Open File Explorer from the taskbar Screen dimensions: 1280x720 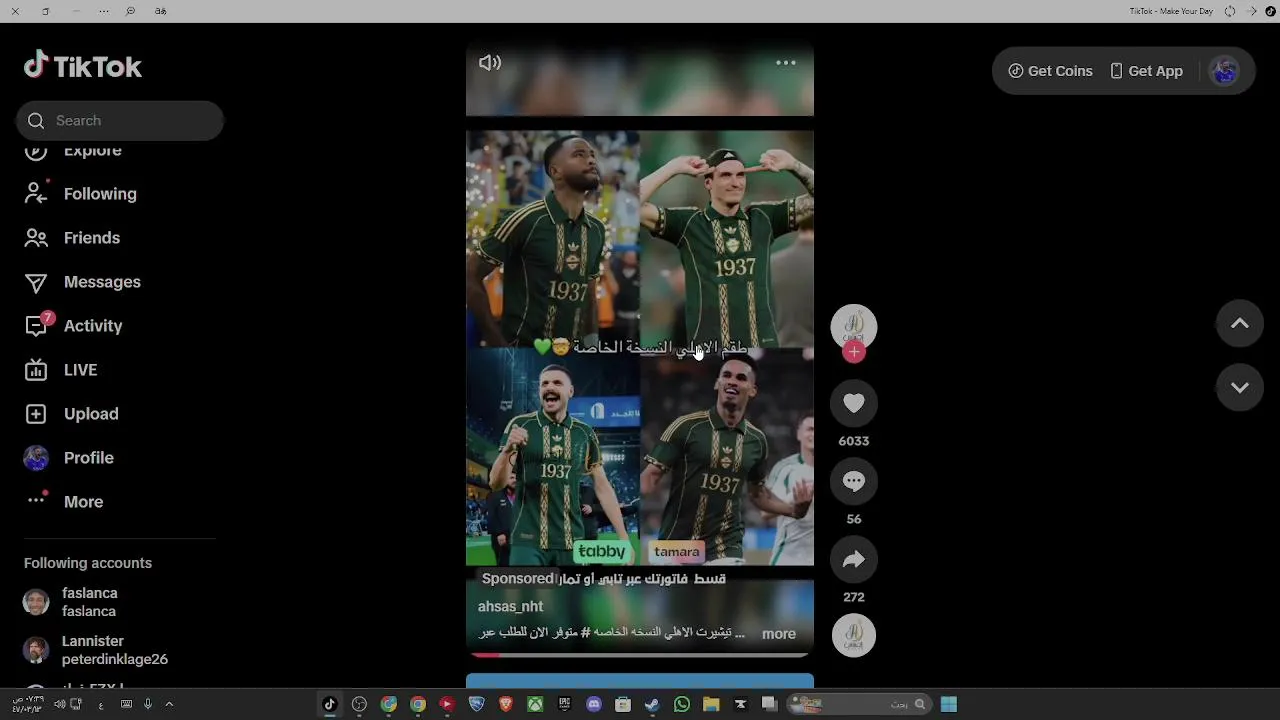(x=711, y=704)
